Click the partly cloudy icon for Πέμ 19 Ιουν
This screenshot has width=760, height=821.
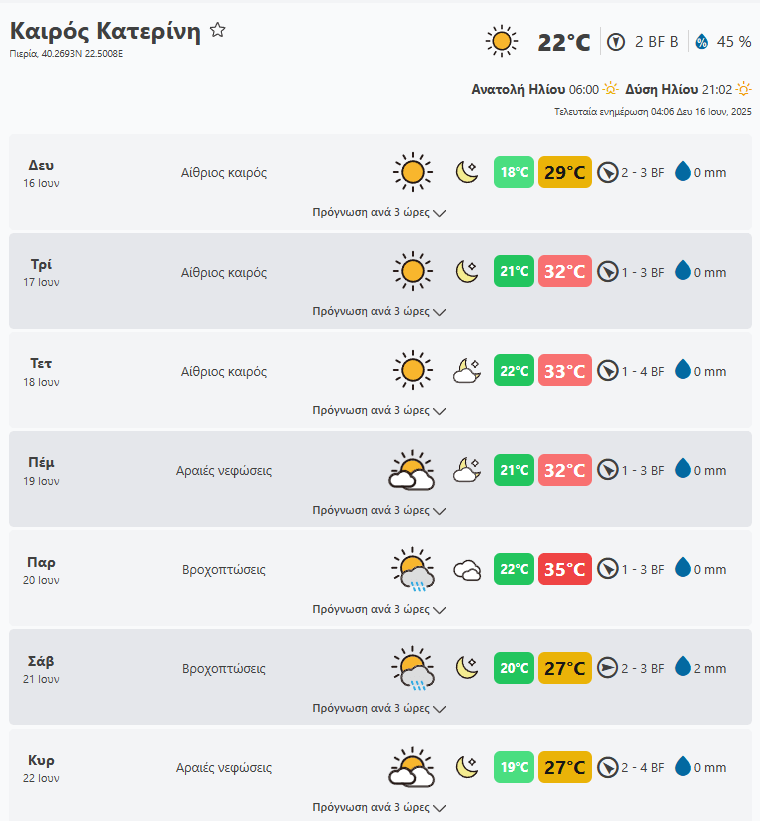pyautogui.click(x=412, y=470)
